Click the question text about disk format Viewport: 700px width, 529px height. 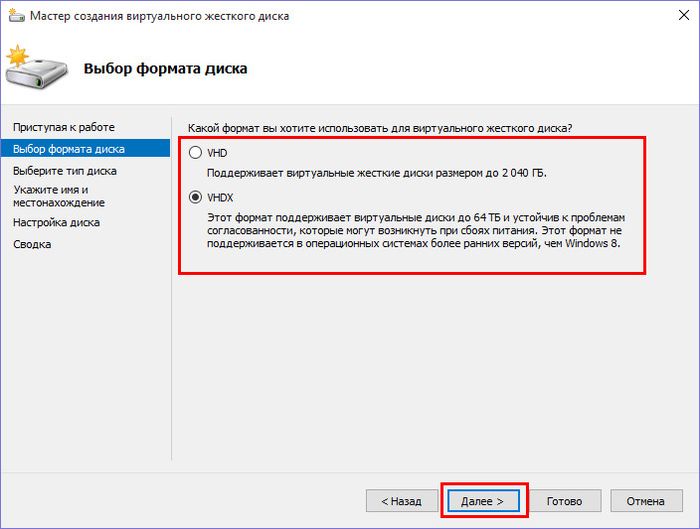380,128
